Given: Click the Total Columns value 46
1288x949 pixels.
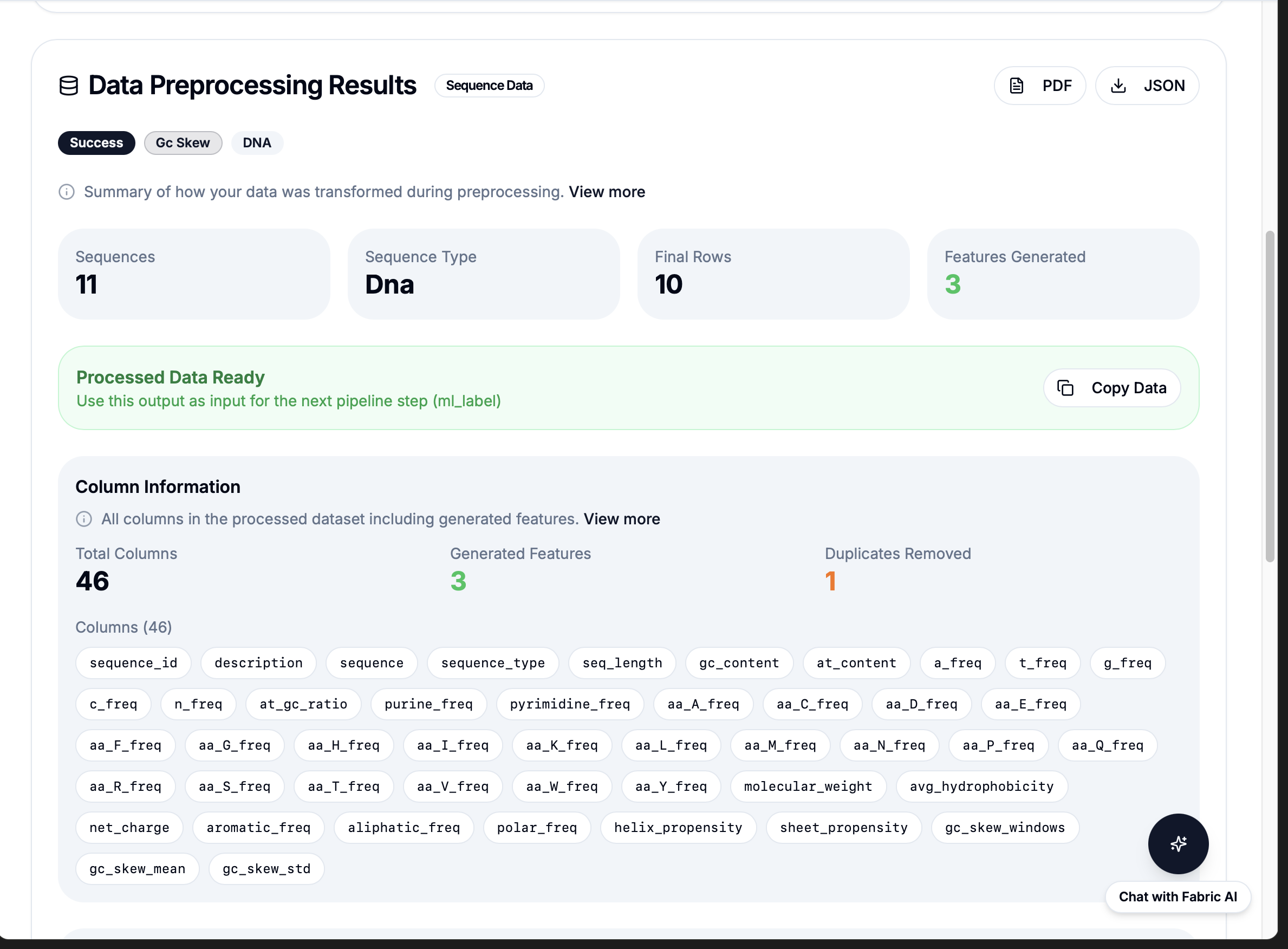Looking at the screenshot, I should click(x=93, y=581).
